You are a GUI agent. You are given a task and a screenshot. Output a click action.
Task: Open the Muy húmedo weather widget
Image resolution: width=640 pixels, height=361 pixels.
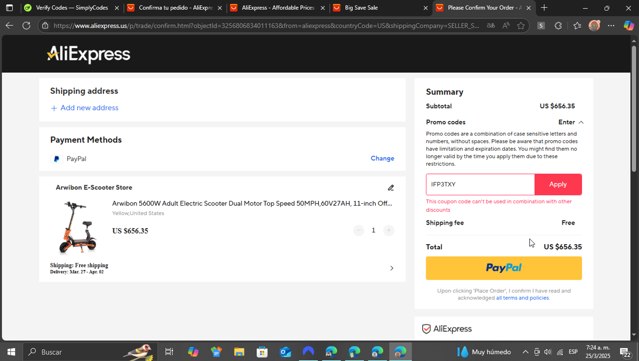point(484,352)
